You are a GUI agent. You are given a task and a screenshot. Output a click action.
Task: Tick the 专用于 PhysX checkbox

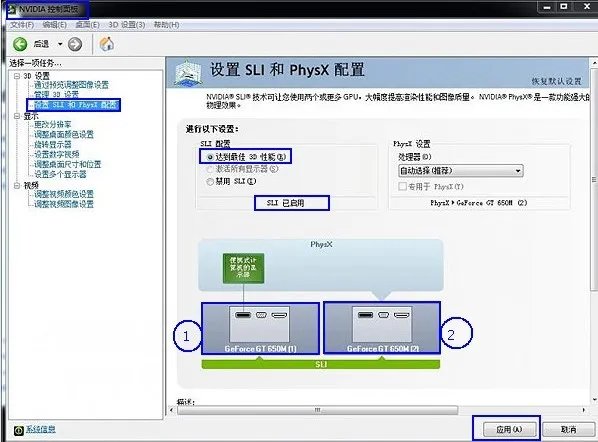coord(402,186)
